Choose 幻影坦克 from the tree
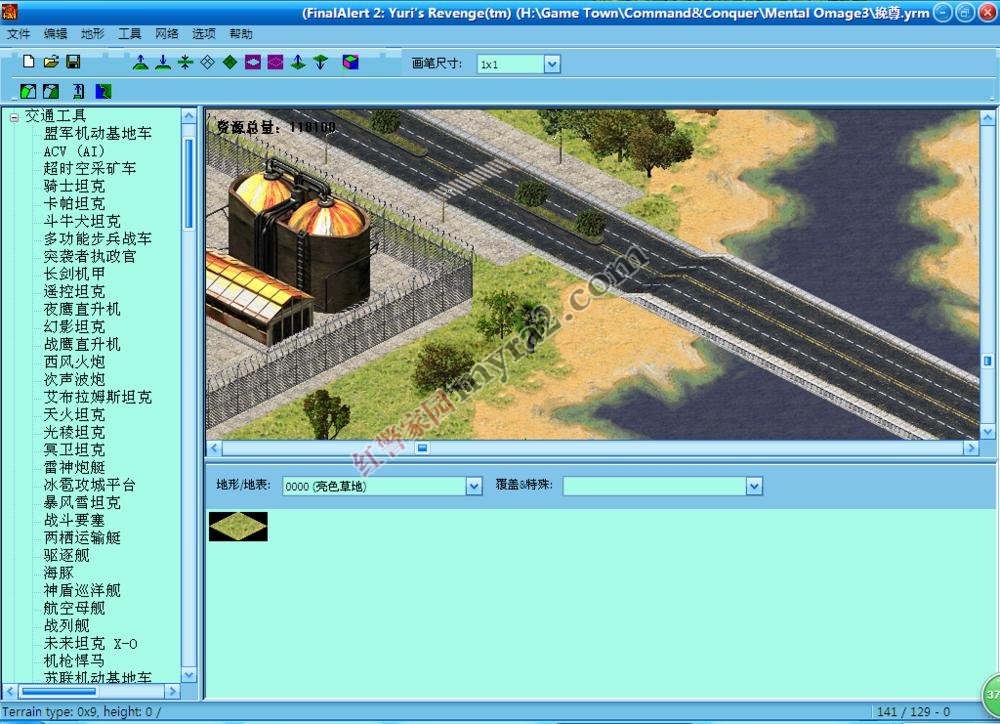This screenshot has height=724, width=1000. 74,327
